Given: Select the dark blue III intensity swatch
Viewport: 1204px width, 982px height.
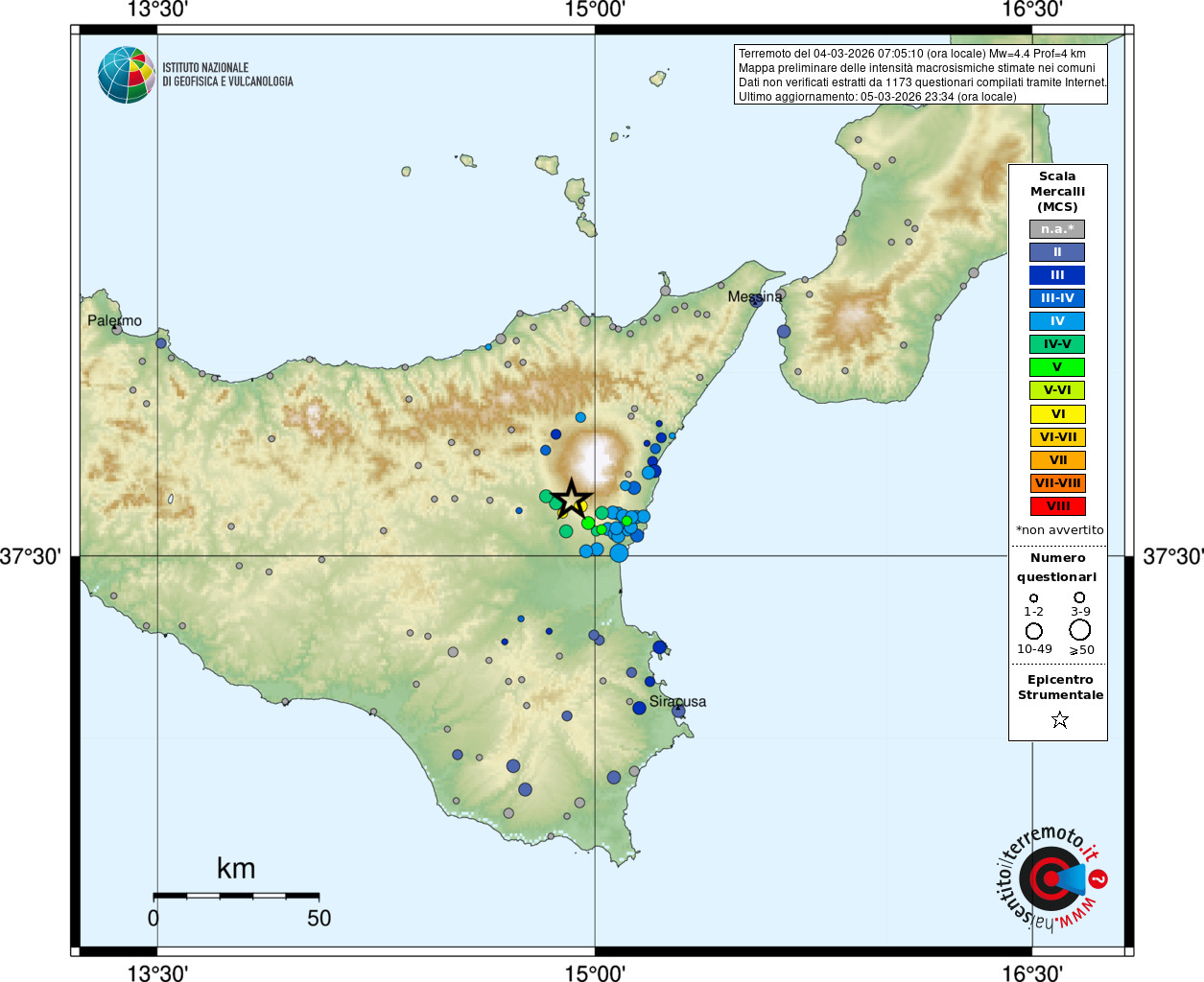Looking at the screenshot, I should coord(1057,275).
